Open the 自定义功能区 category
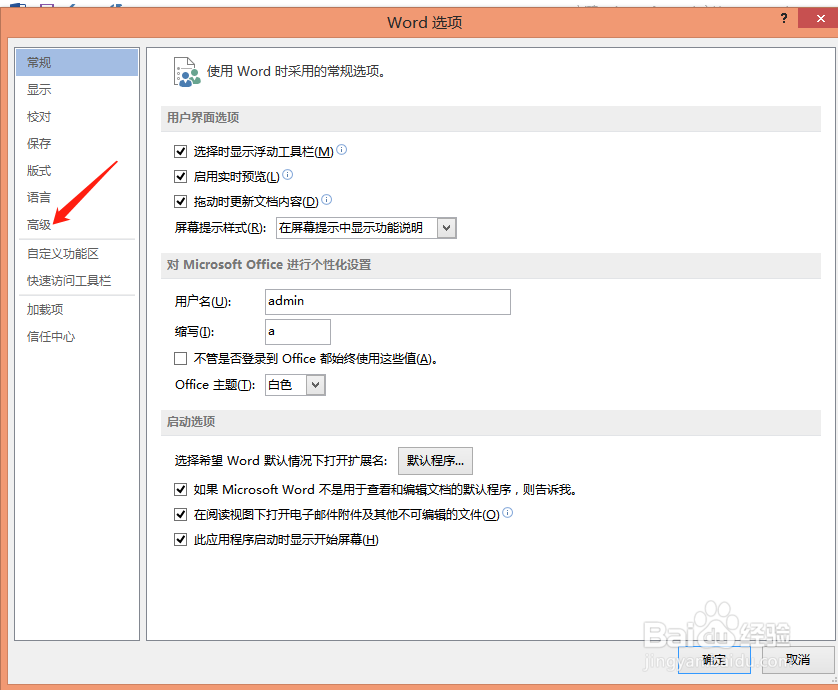The image size is (838, 690). click(x=77, y=254)
